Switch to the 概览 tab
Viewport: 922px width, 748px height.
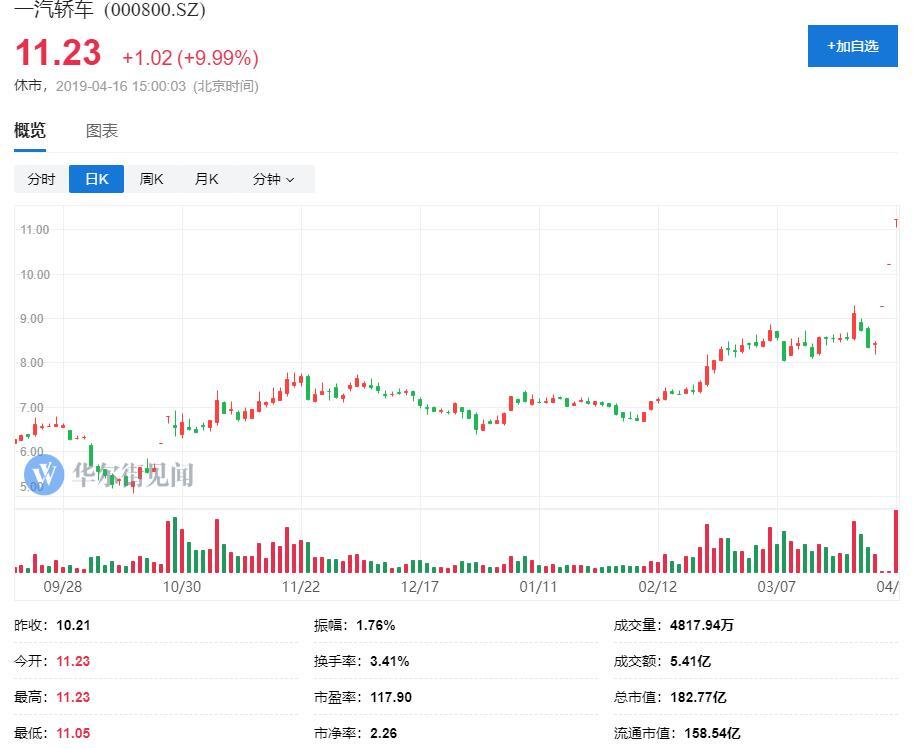click(30, 131)
